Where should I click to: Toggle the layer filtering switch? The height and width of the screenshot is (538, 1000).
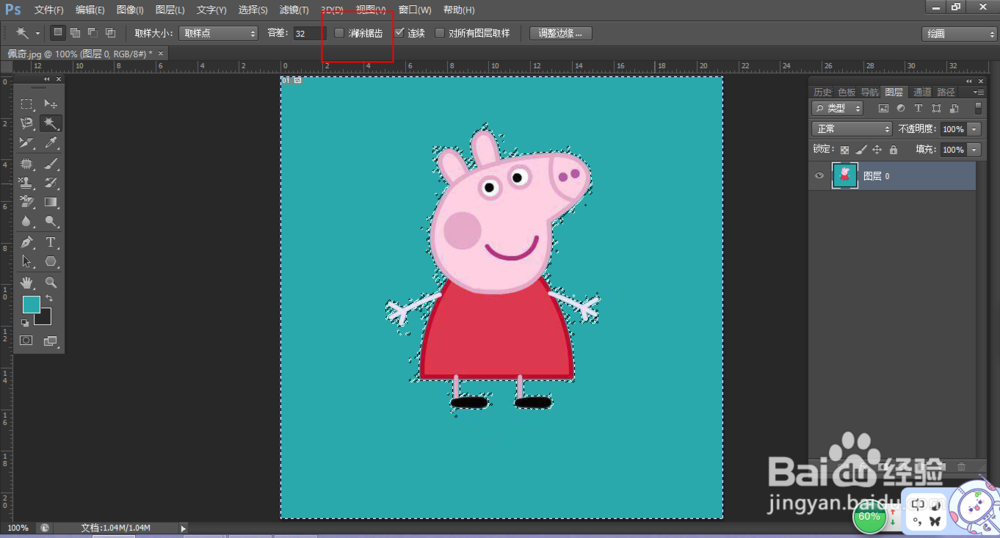(x=978, y=108)
